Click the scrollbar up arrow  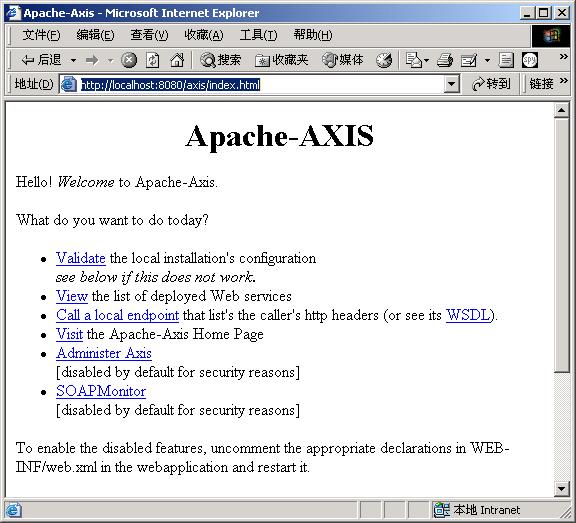pyautogui.click(x=562, y=110)
